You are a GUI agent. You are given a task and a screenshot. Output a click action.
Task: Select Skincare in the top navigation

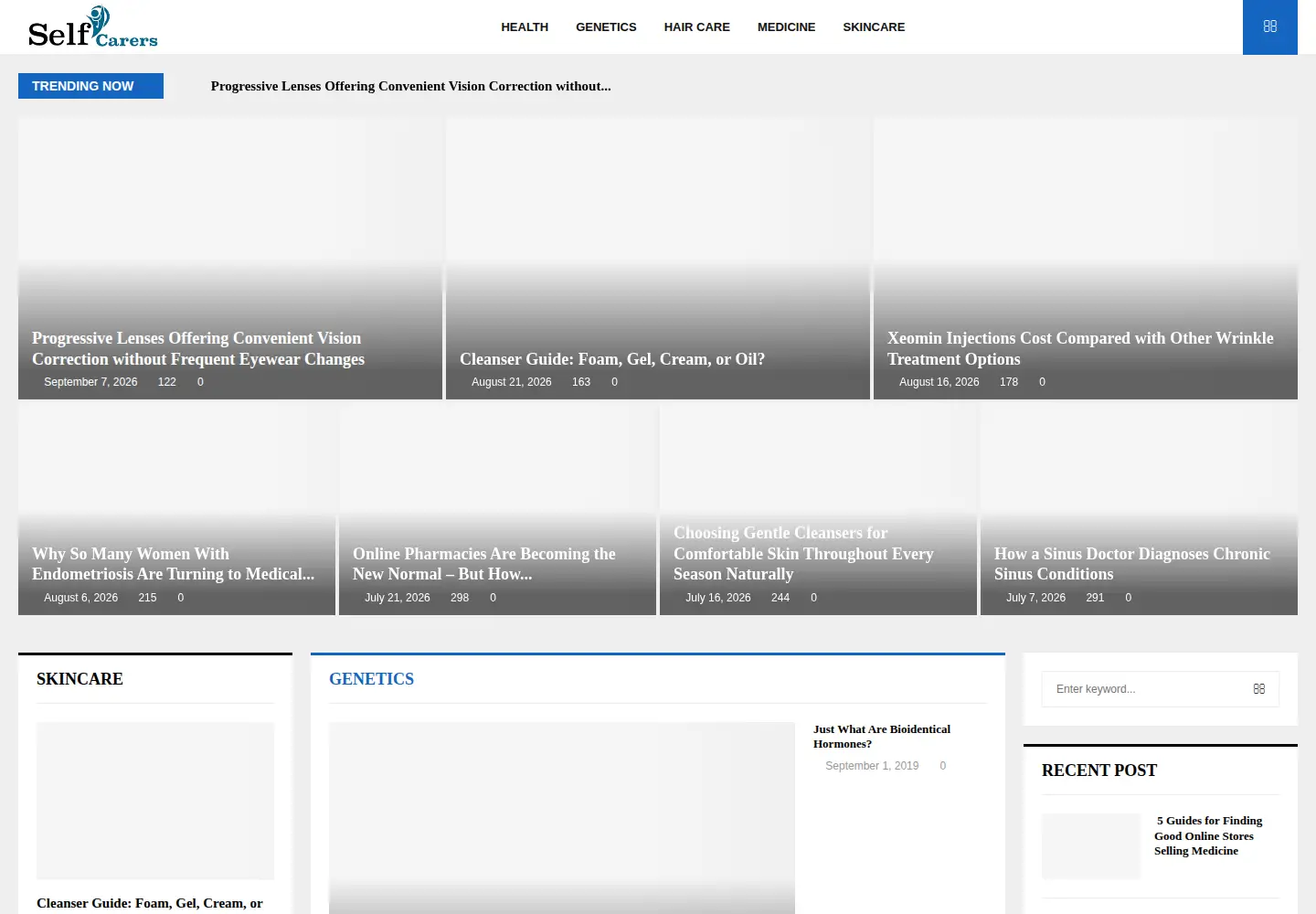click(x=874, y=27)
